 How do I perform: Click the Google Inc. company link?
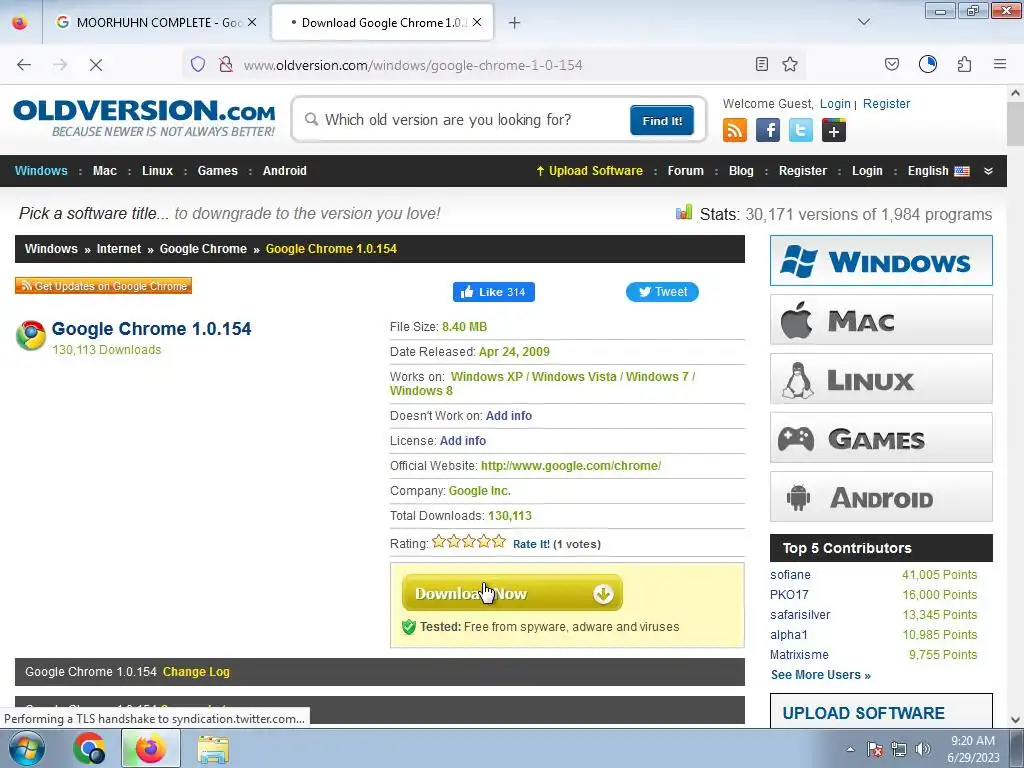coord(479,490)
